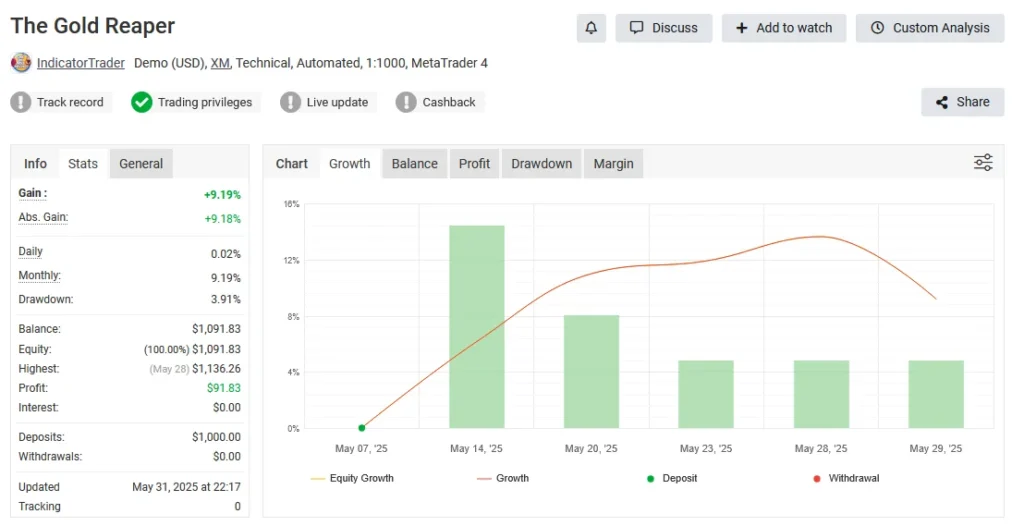Click the Monthly label
This screenshot has height=526, width=1024.
pyautogui.click(x=40, y=276)
